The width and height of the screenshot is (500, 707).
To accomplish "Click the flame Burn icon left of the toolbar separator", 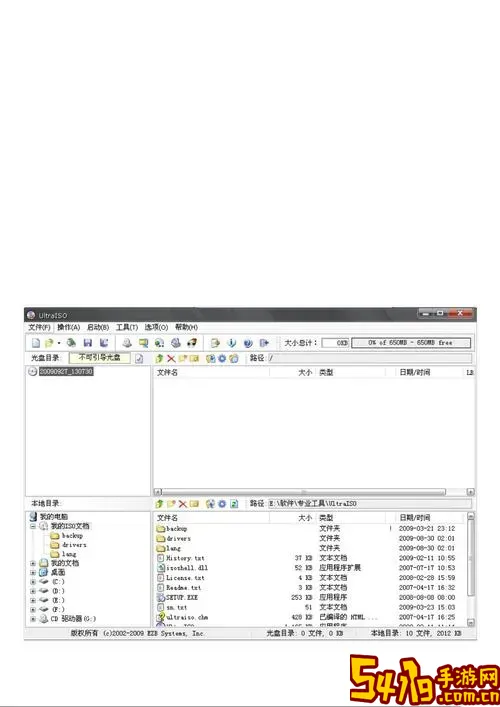I will tap(192, 343).
